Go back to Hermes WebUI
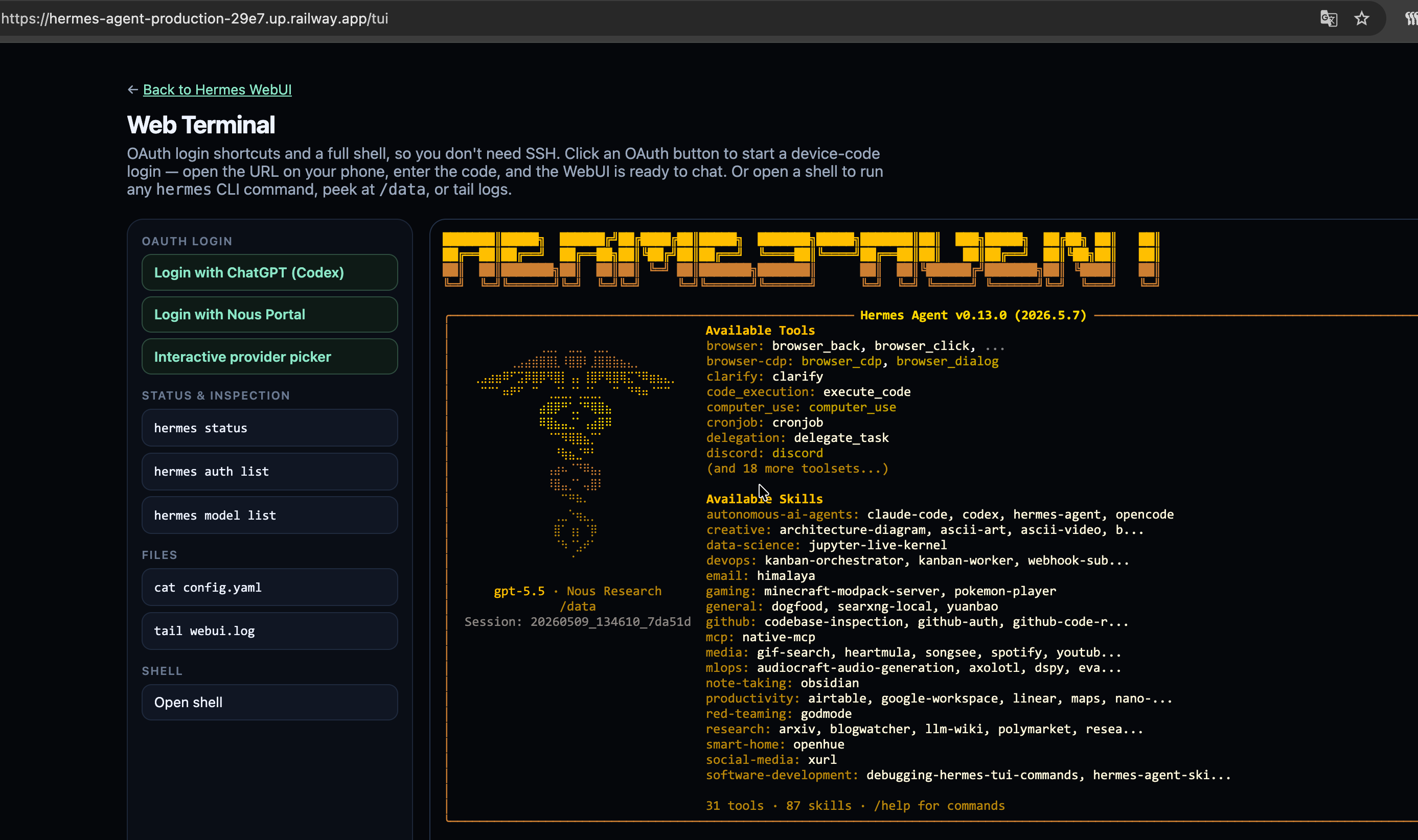The width and height of the screenshot is (1418, 840). click(x=217, y=89)
